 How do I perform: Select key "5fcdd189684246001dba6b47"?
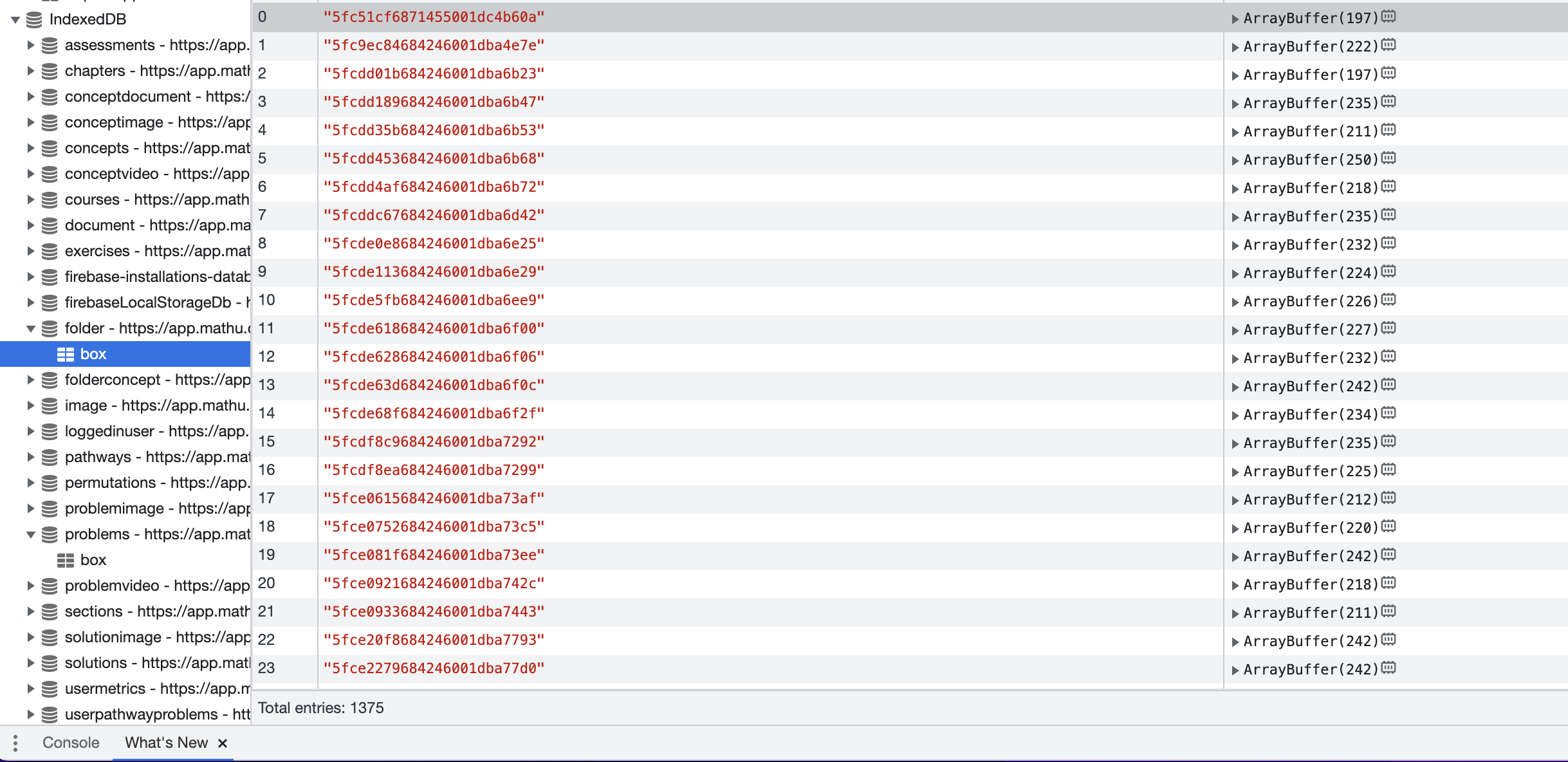pos(434,102)
